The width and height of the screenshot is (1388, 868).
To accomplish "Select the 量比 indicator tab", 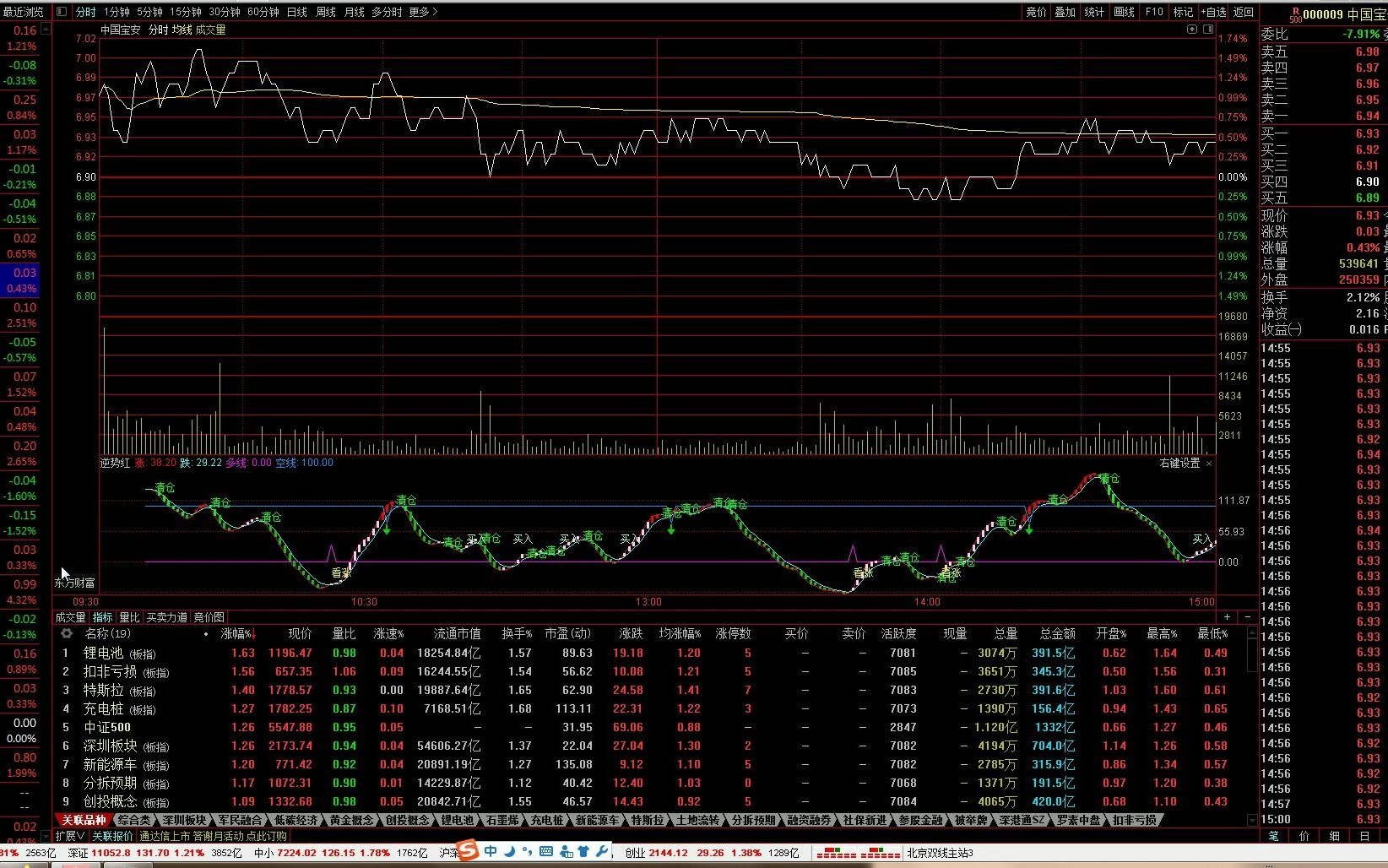I will tap(130, 617).
